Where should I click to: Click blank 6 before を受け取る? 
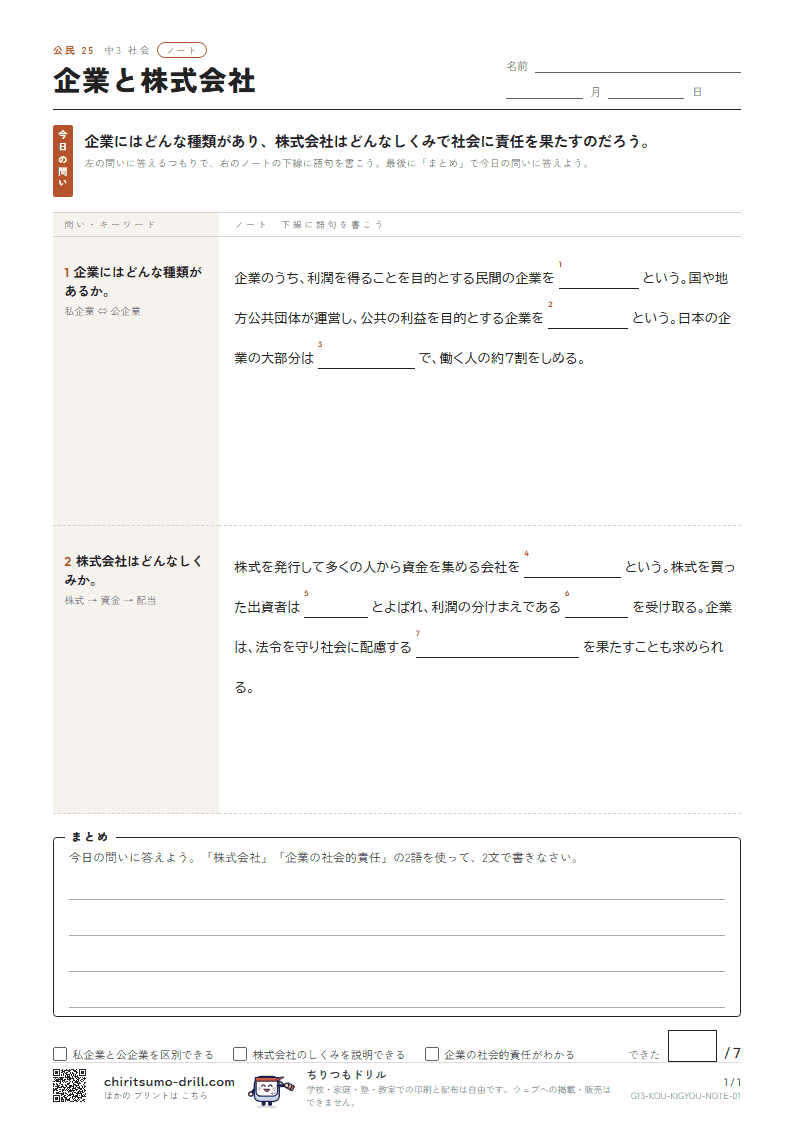(x=596, y=608)
